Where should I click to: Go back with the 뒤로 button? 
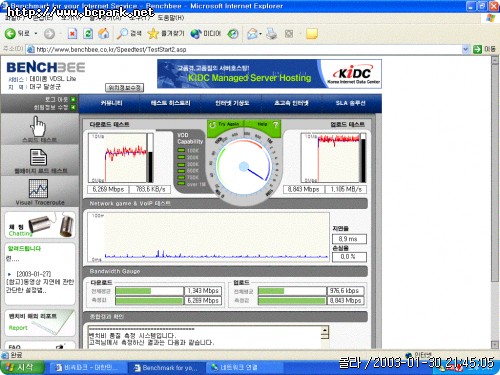(17, 33)
